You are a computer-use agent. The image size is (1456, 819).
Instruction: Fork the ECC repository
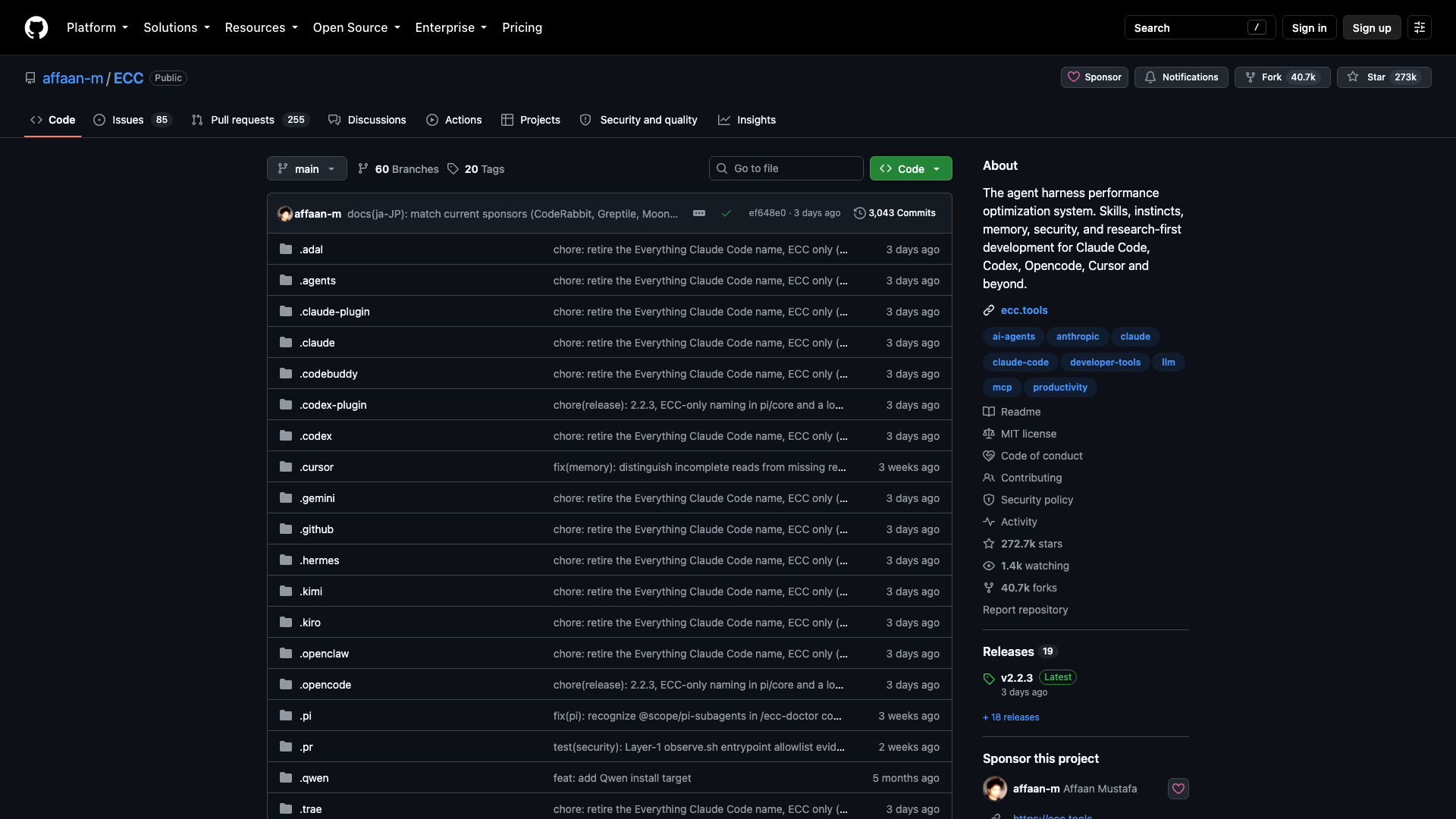(x=1282, y=77)
